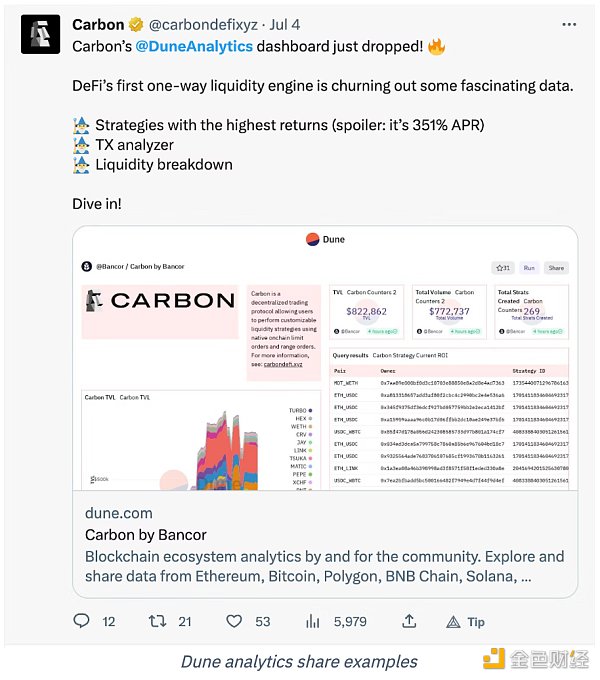
Task: Share the tweet via upload icon
Action: (409, 621)
